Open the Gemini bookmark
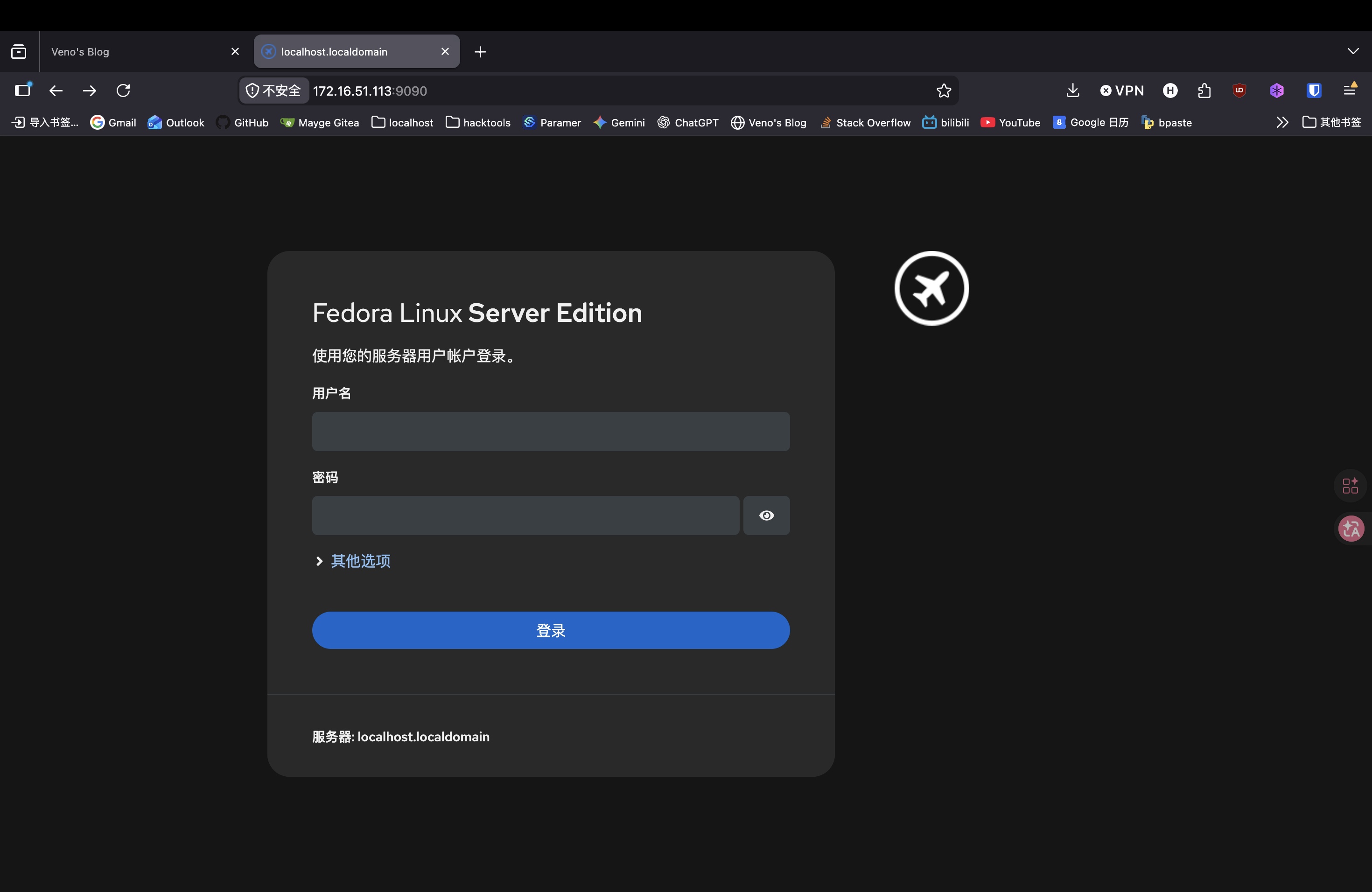This screenshot has height=892, width=1372. click(x=619, y=122)
